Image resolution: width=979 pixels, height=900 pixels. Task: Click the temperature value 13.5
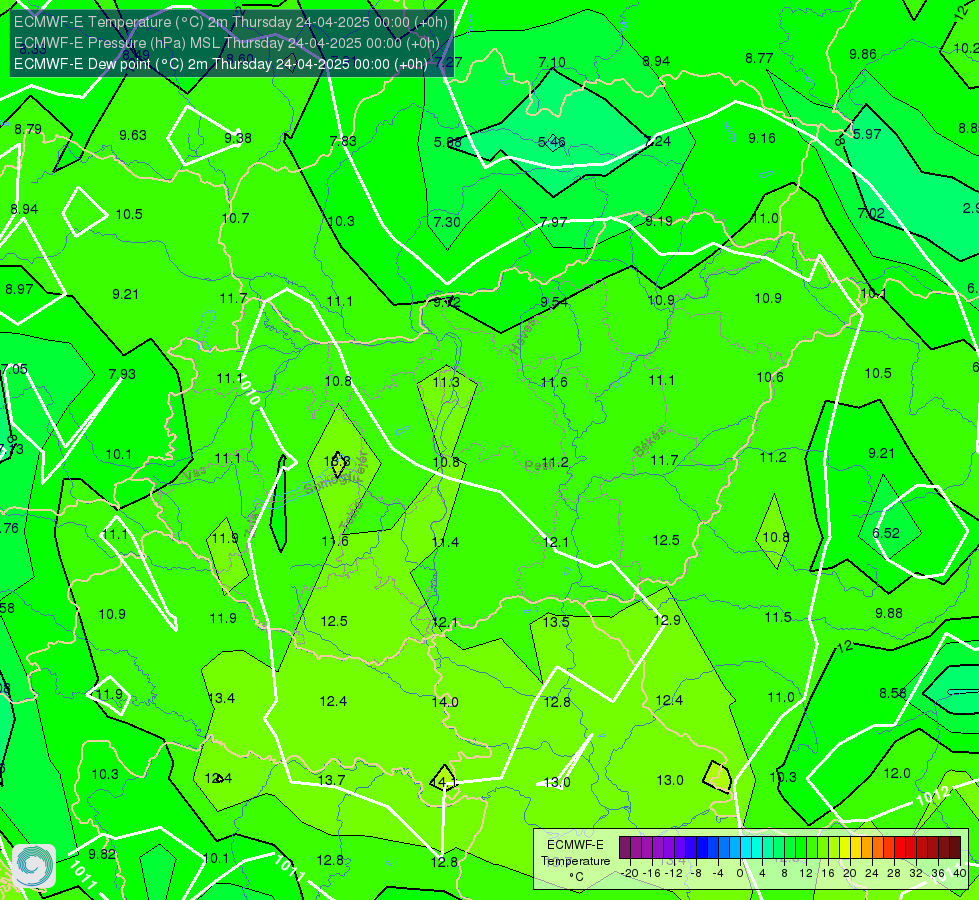tap(556, 622)
